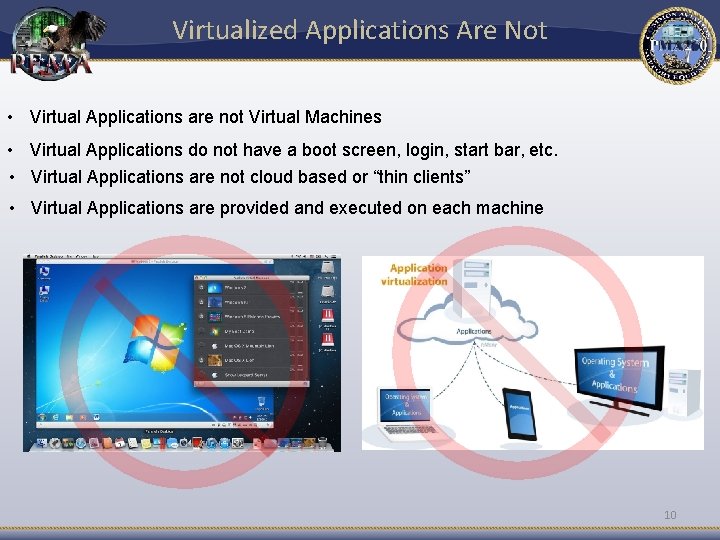
Task: Click the slide number 10
Action: (670, 515)
